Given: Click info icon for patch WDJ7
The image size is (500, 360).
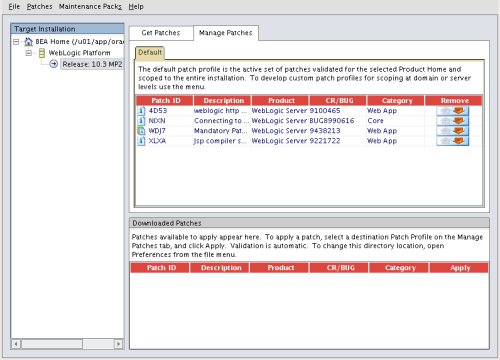Looking at the screenshot, I should [142, 131].
